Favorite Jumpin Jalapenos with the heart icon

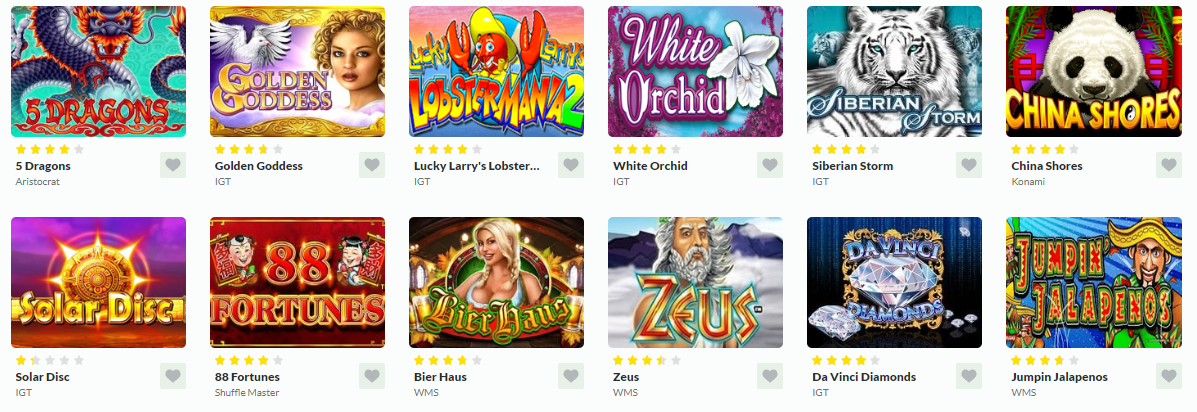1169,375
